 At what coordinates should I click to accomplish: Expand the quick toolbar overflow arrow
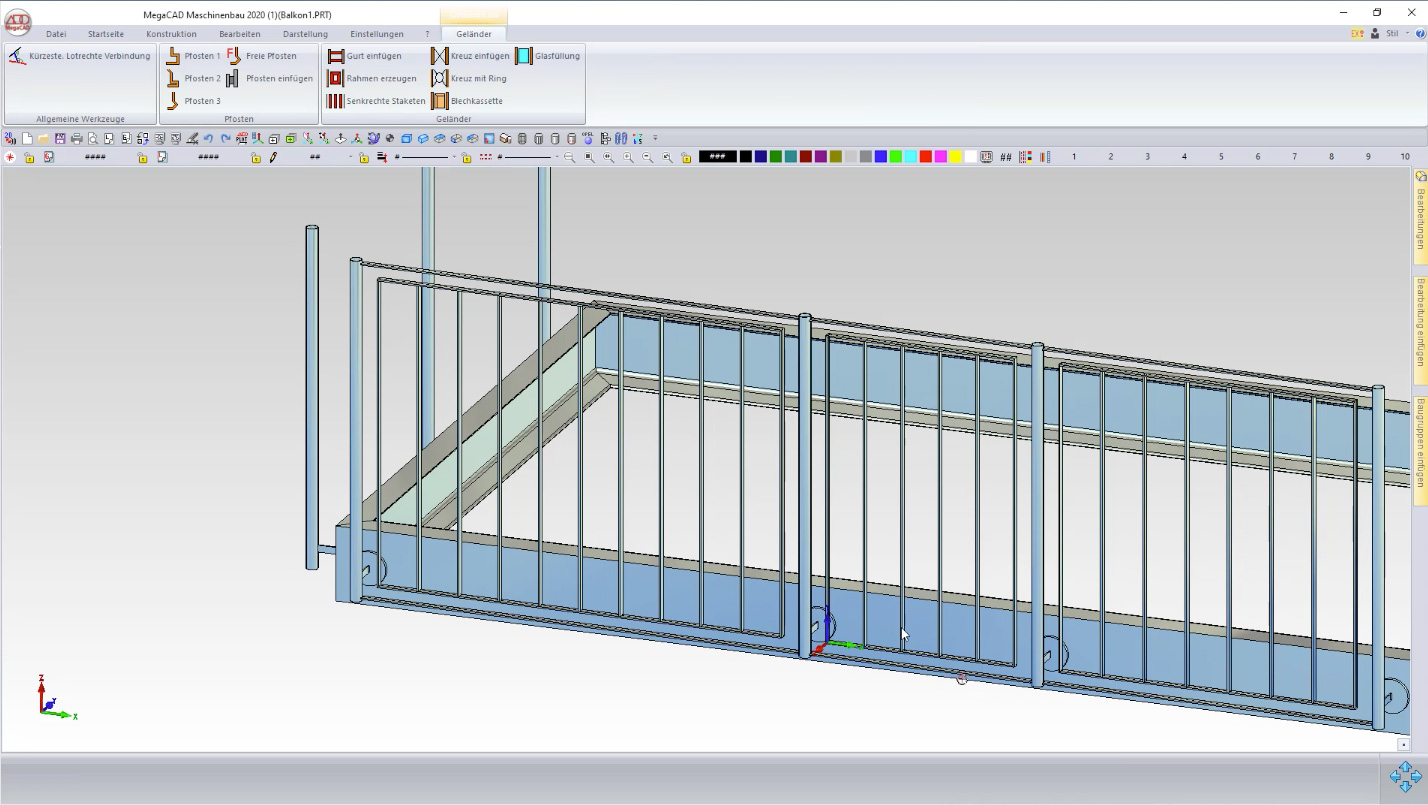click(x=655, y=139)
